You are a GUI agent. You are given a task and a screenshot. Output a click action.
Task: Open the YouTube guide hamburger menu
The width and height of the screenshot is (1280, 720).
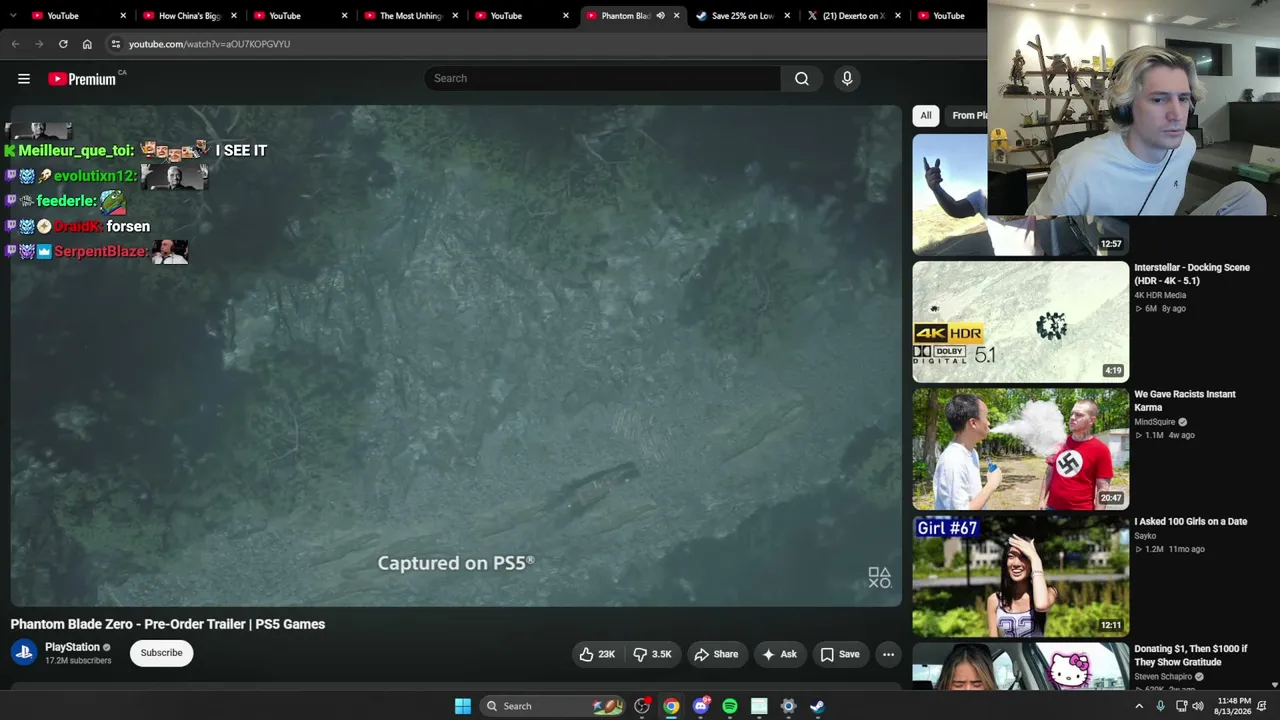point(24,79)
